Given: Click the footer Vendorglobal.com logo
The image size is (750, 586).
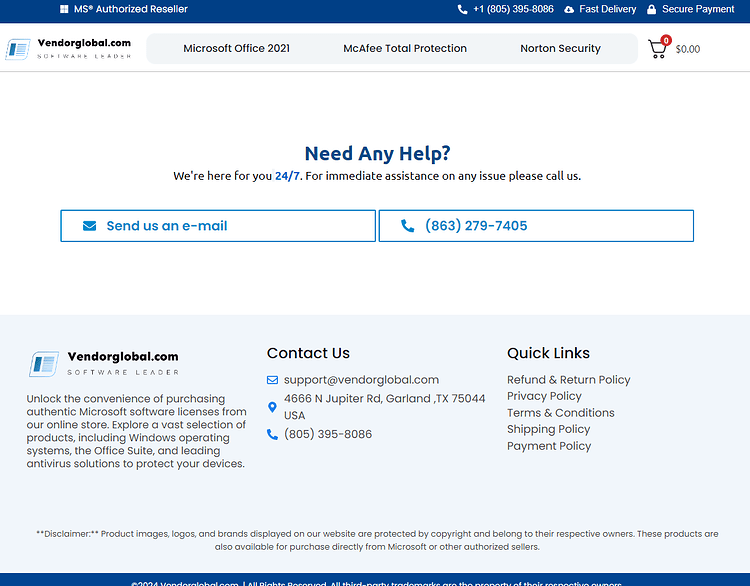Looking at the screenshot, I should (x=104, y=364).
